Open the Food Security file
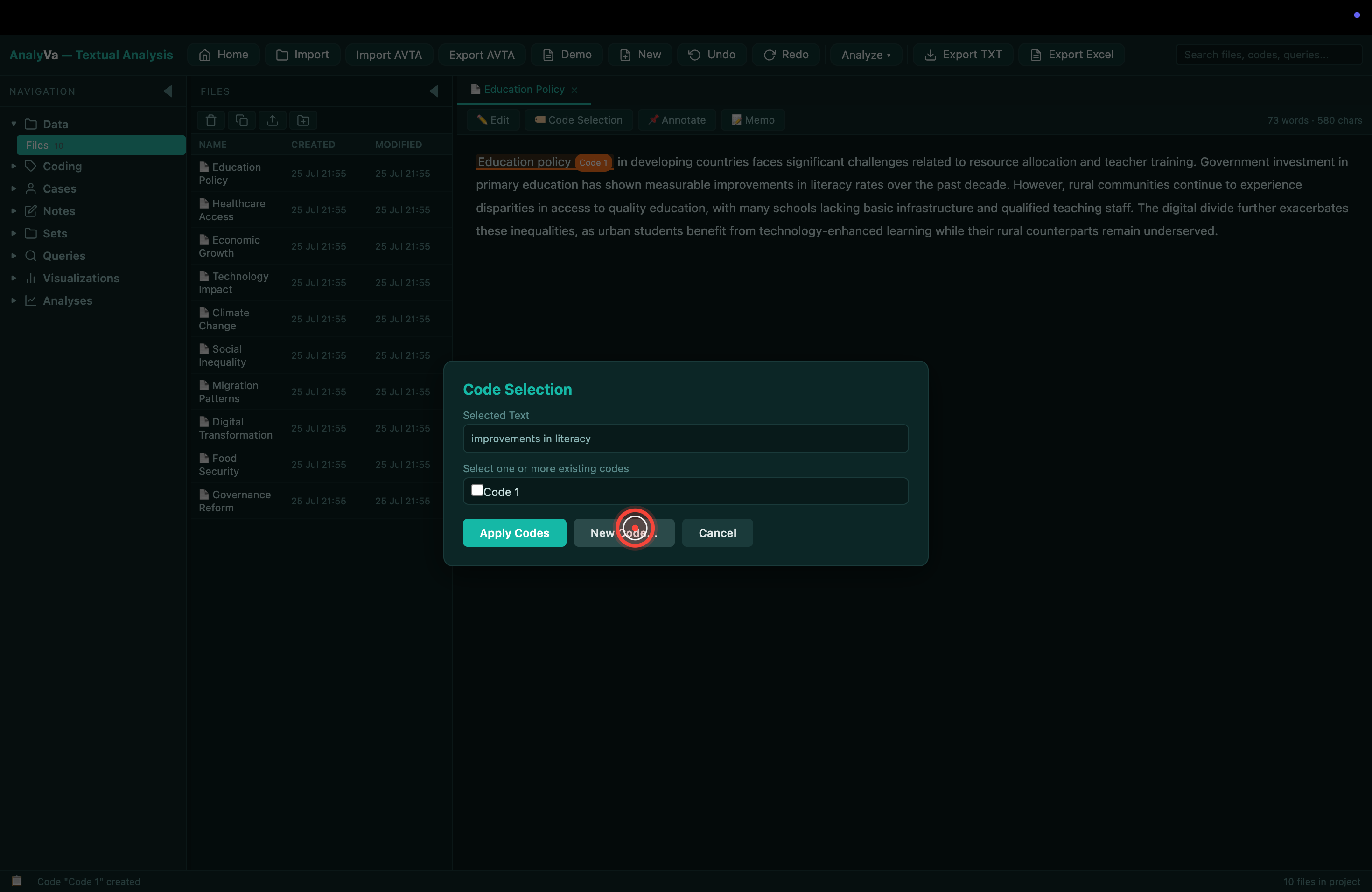 click(321, 465)
